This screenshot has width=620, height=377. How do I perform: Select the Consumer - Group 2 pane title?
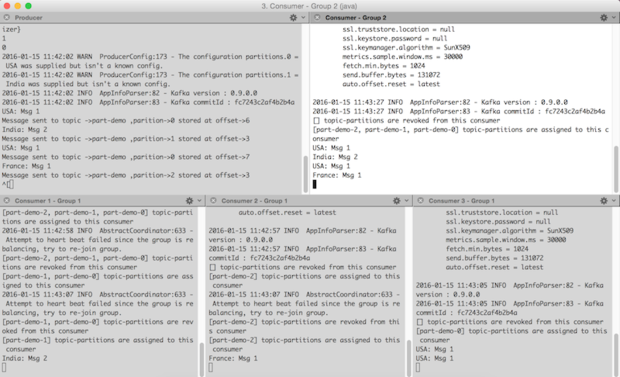tap(355, 18)
